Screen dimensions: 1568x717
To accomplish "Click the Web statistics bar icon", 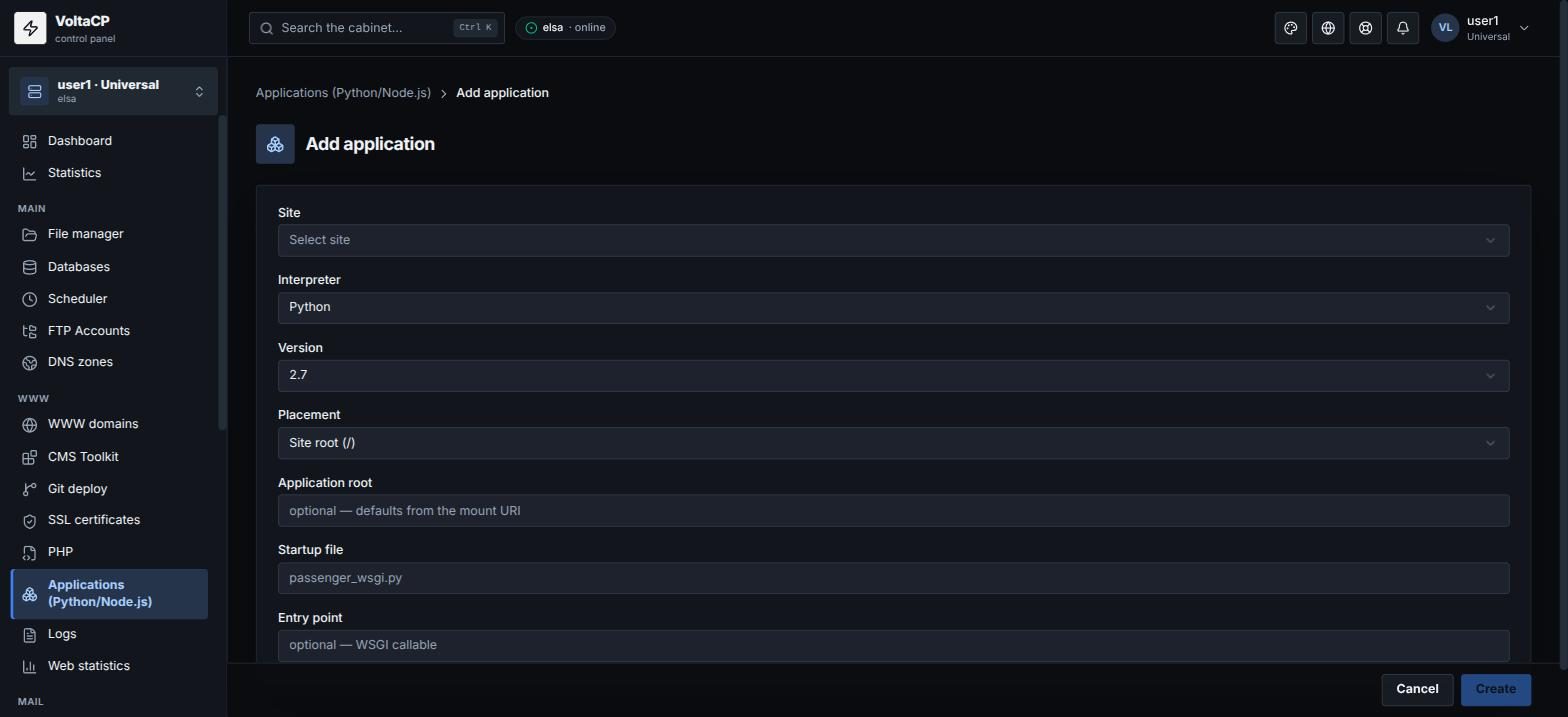I will [x=30, y=666].
